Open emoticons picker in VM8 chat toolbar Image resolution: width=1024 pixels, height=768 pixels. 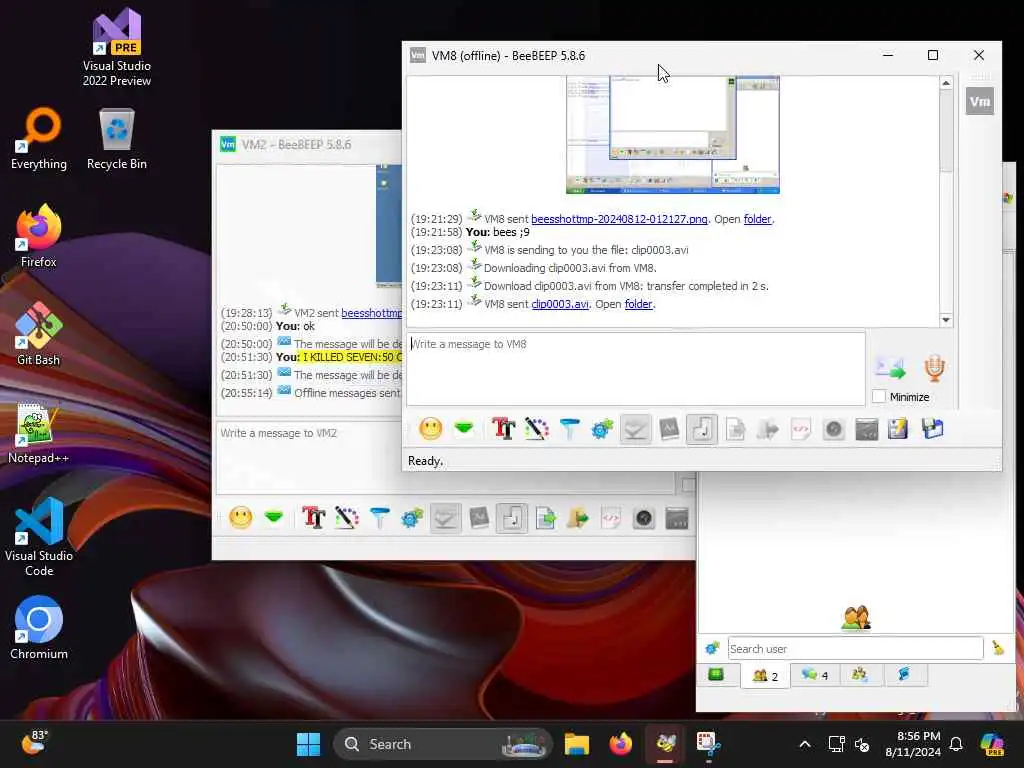[430, 429]
